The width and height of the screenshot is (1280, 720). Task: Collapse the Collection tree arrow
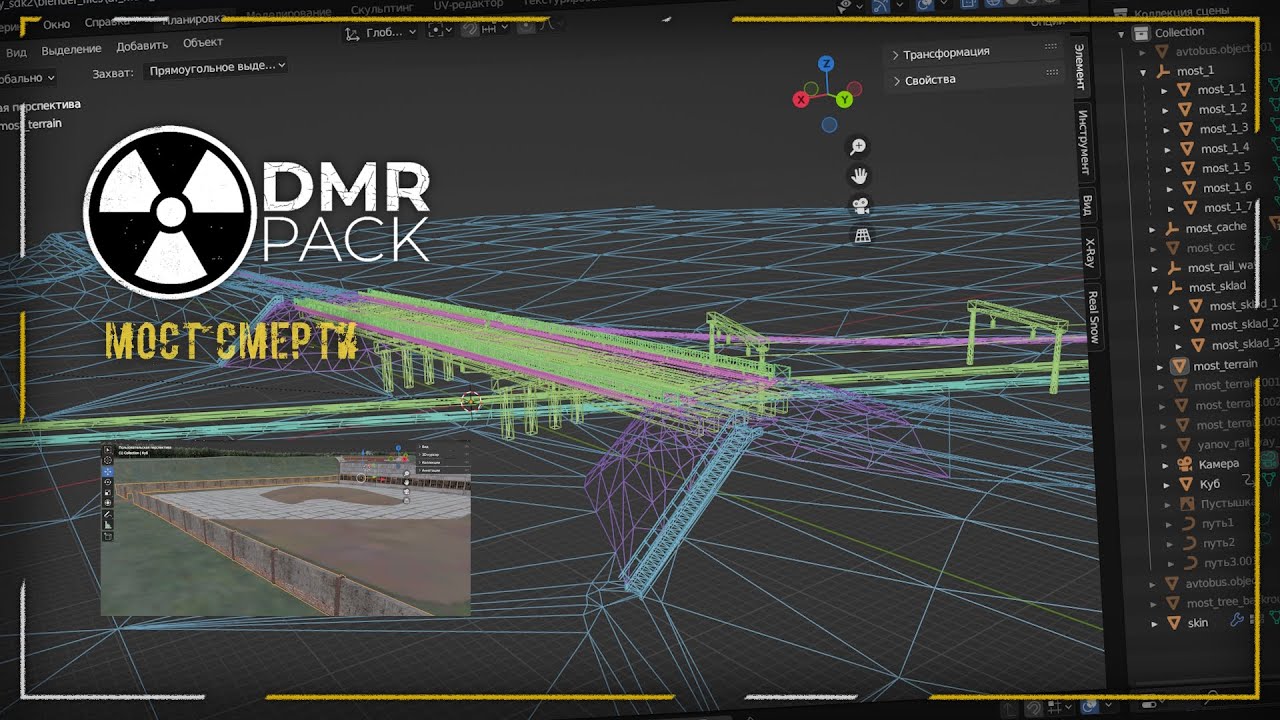(x=1122, y=33)
